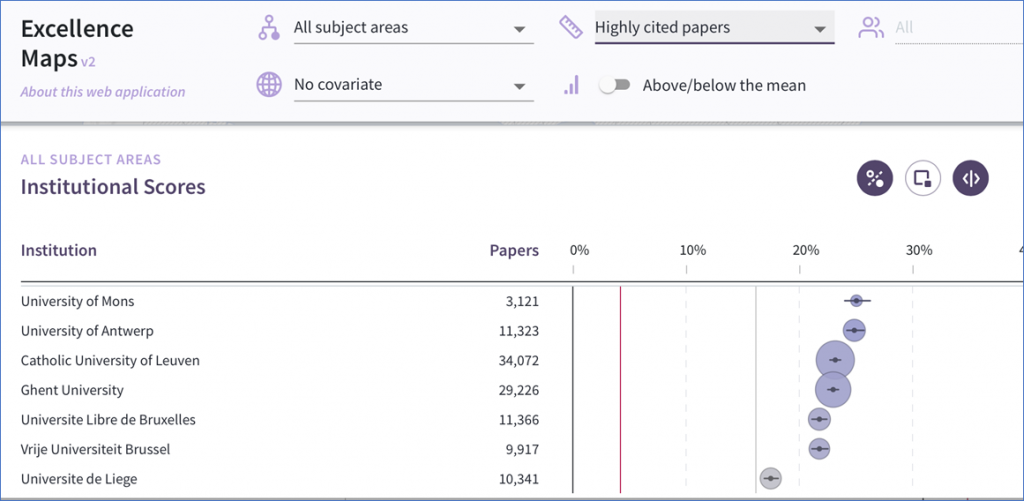
Task: Select the Universite de Liege row
Action: [522, 479]
